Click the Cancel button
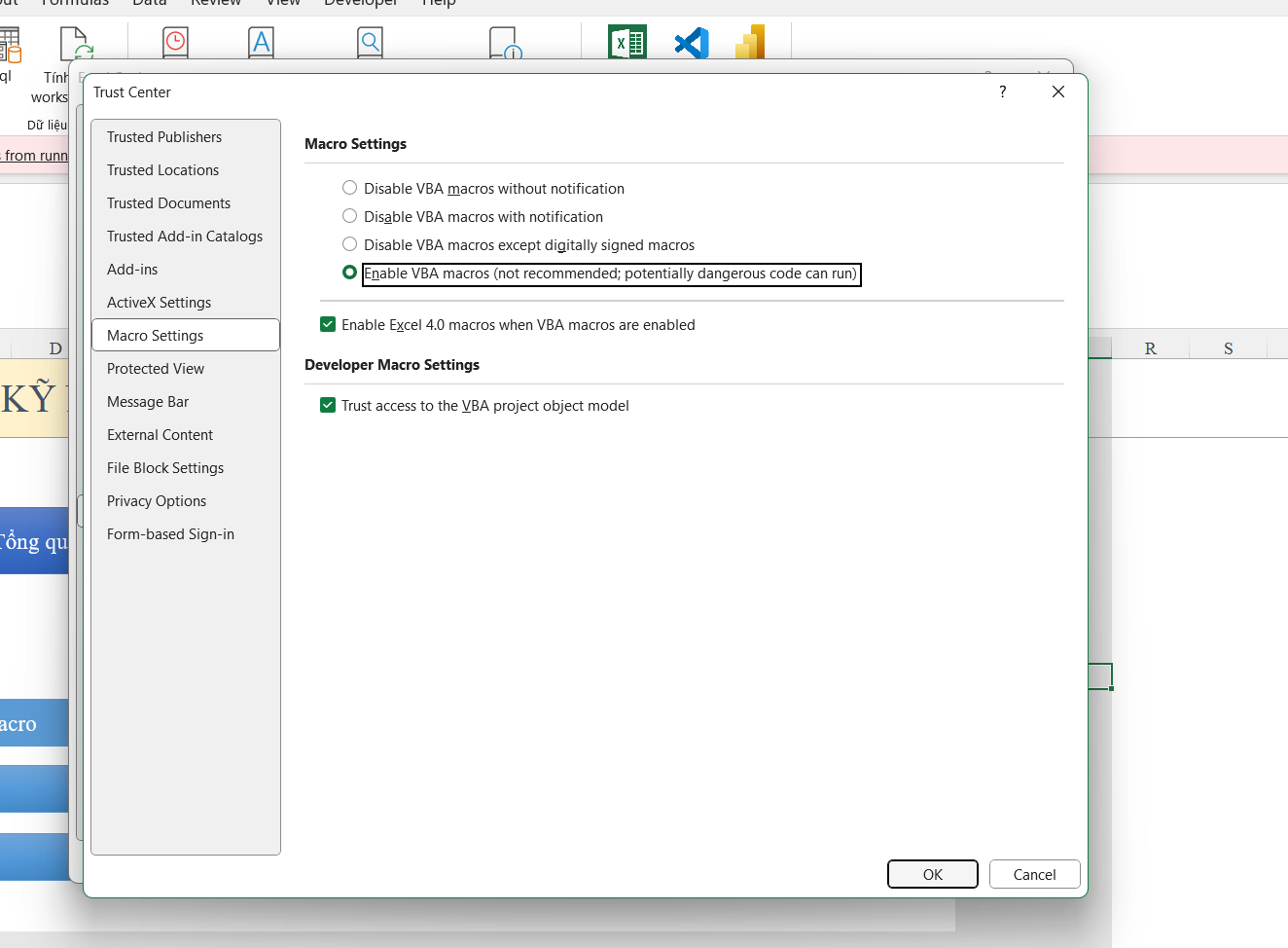Viewport: 1288px width, 948px height. tap(1034, 874)
